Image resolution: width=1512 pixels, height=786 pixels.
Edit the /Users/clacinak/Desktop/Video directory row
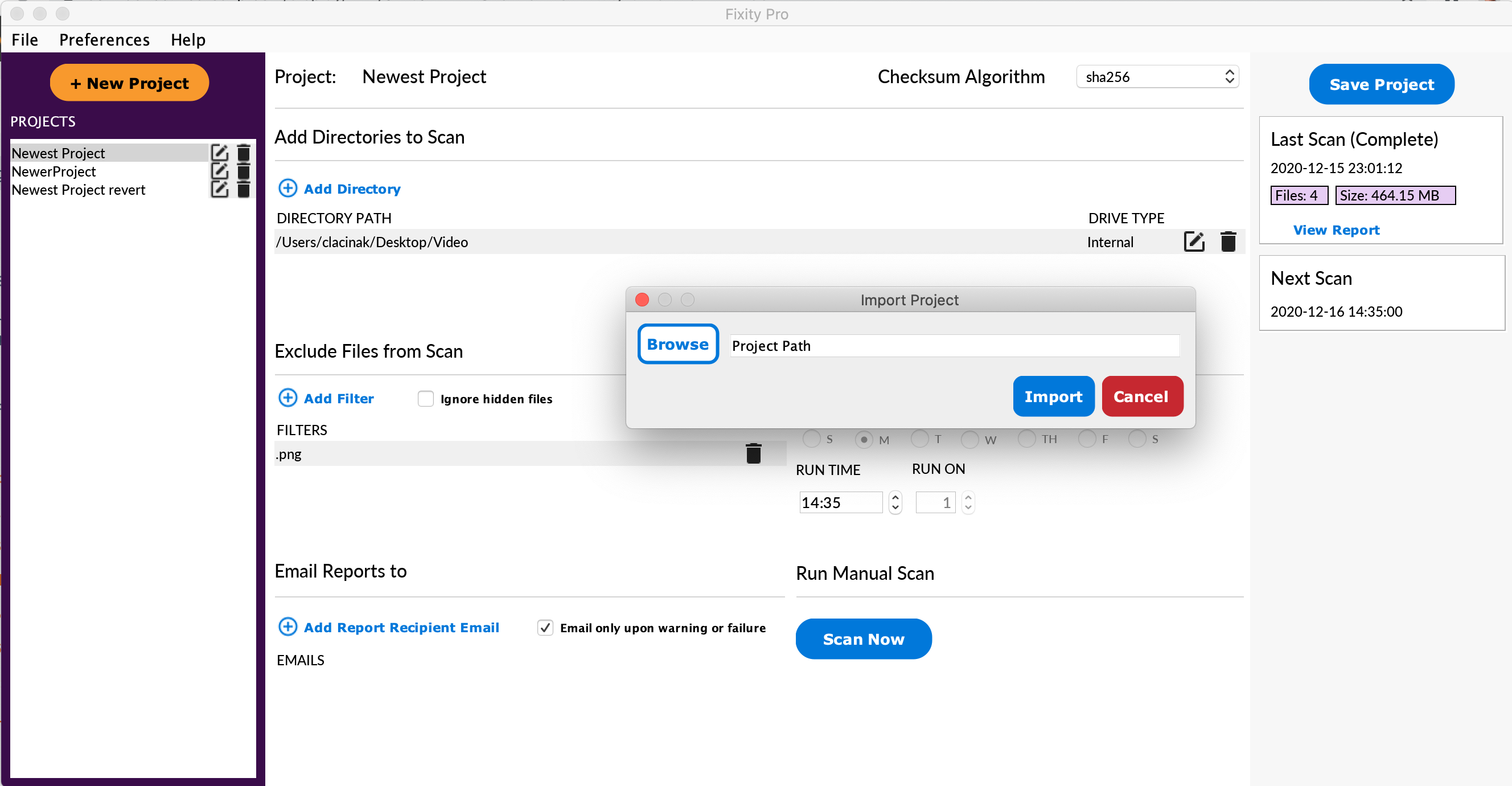point(1194,241)
